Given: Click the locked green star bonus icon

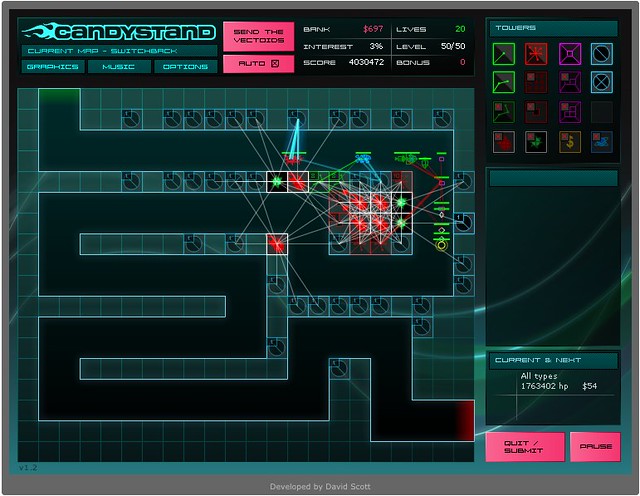Looking at the screenshot, I should (536, 142).
